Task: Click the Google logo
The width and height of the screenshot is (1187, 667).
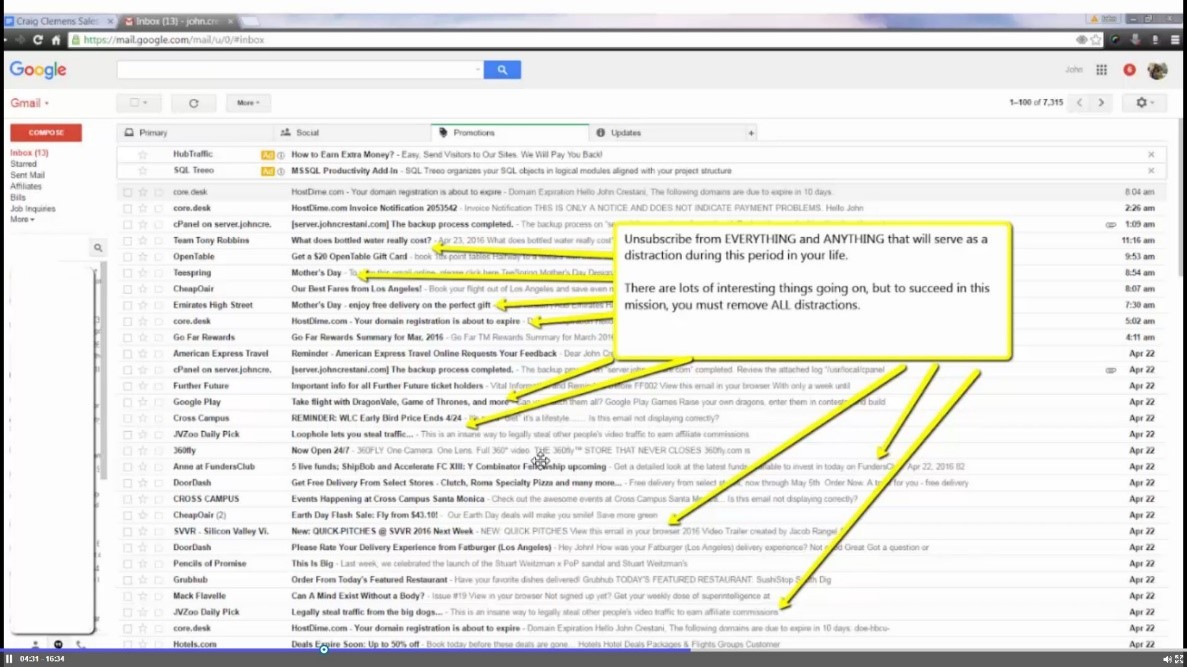Action: [38, 70]
